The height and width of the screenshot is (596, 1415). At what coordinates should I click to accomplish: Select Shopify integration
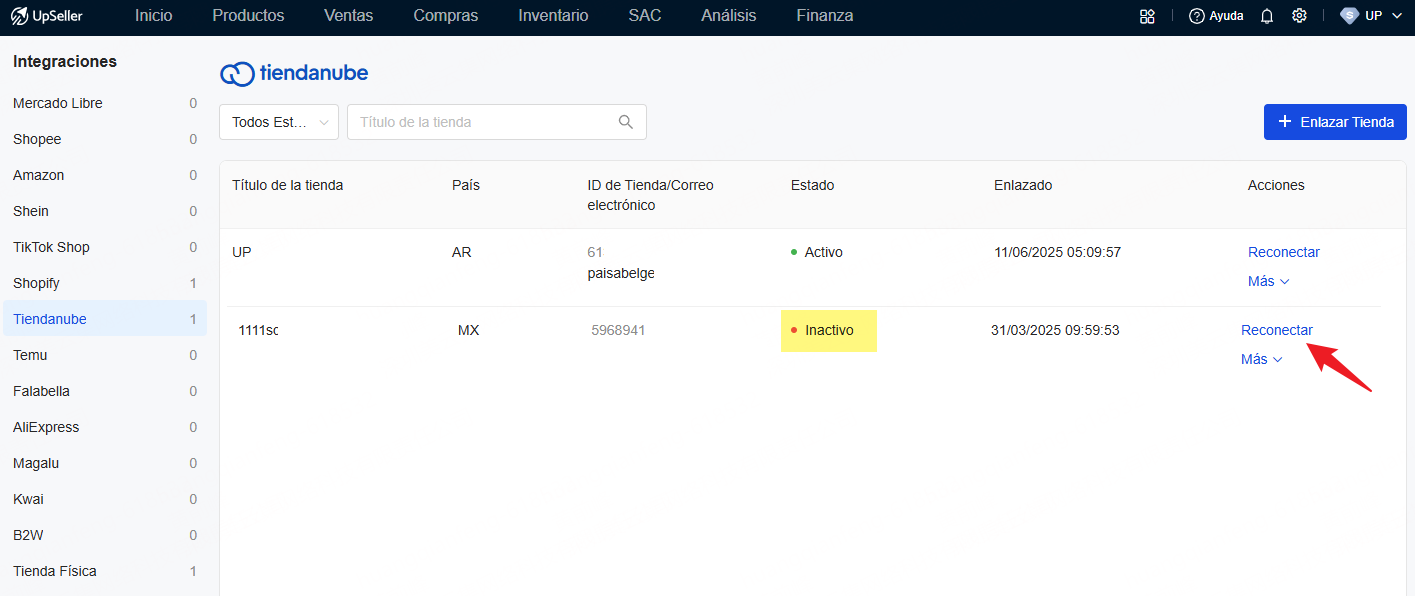[105, 283]
